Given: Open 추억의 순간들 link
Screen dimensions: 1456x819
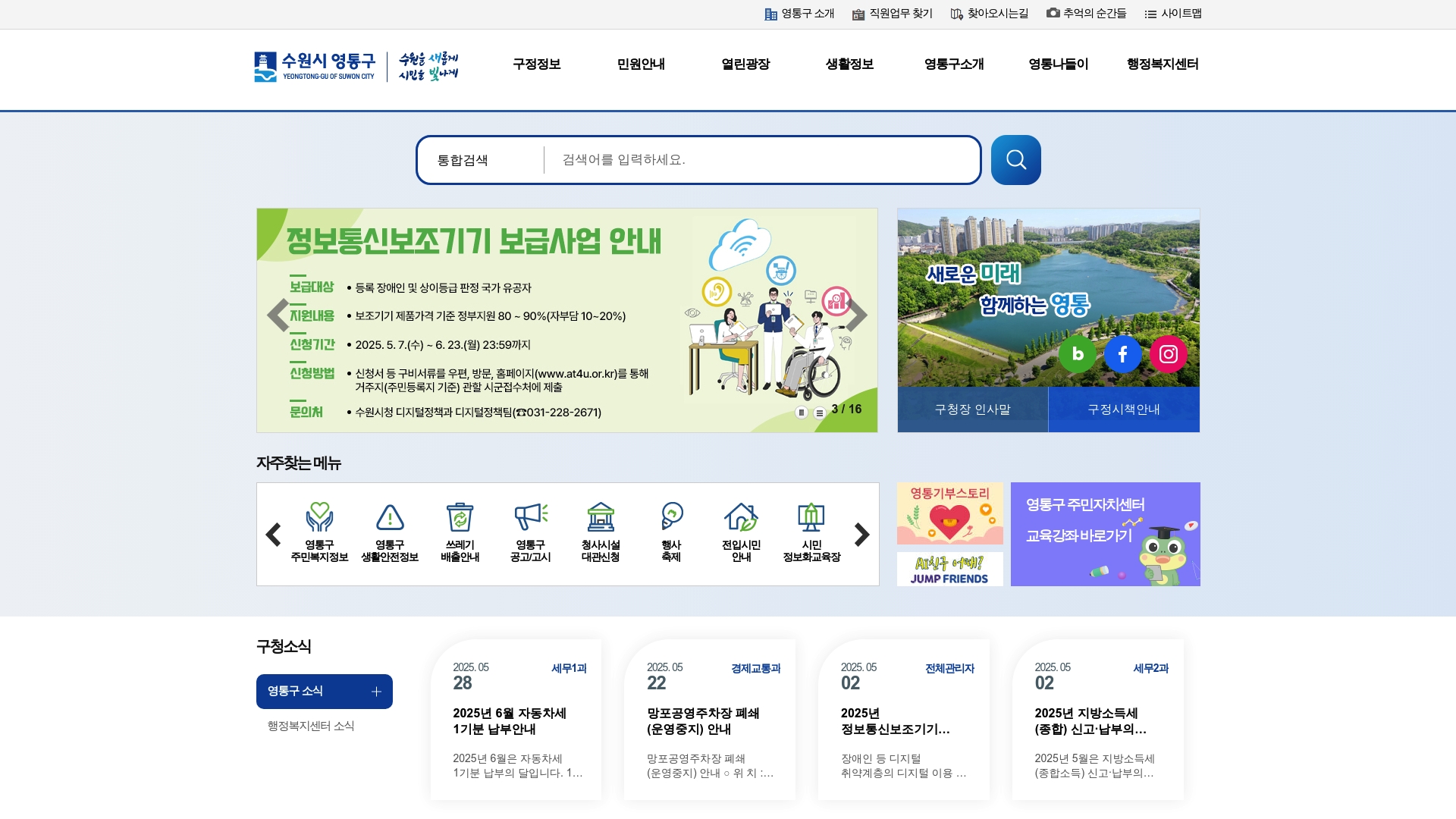Looking at the screenshot, I should point(1087,14).
